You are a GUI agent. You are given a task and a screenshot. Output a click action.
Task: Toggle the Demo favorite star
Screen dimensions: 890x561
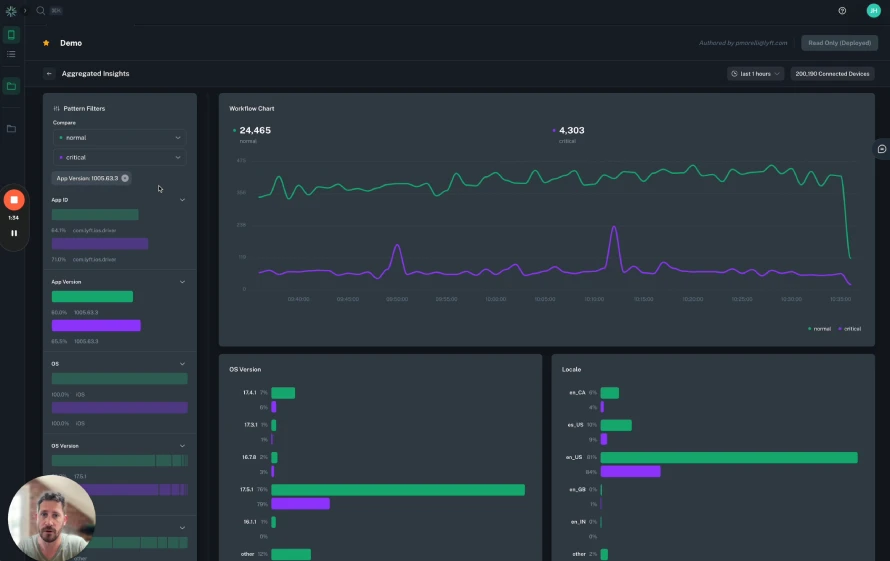tap(46, 43)
